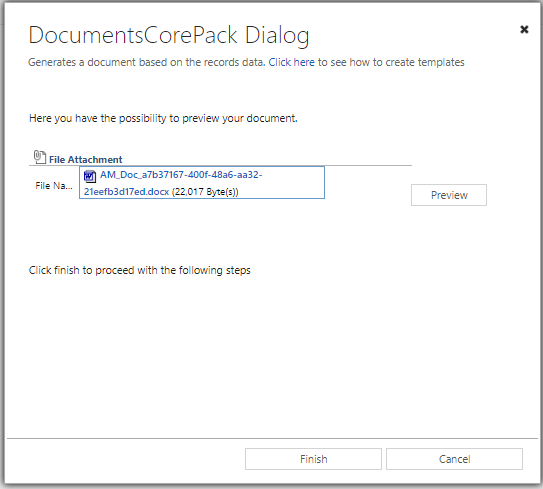Open the AM_Doc docx file link
The width and height of the screenshot is (543, 489).
point(173,183)
